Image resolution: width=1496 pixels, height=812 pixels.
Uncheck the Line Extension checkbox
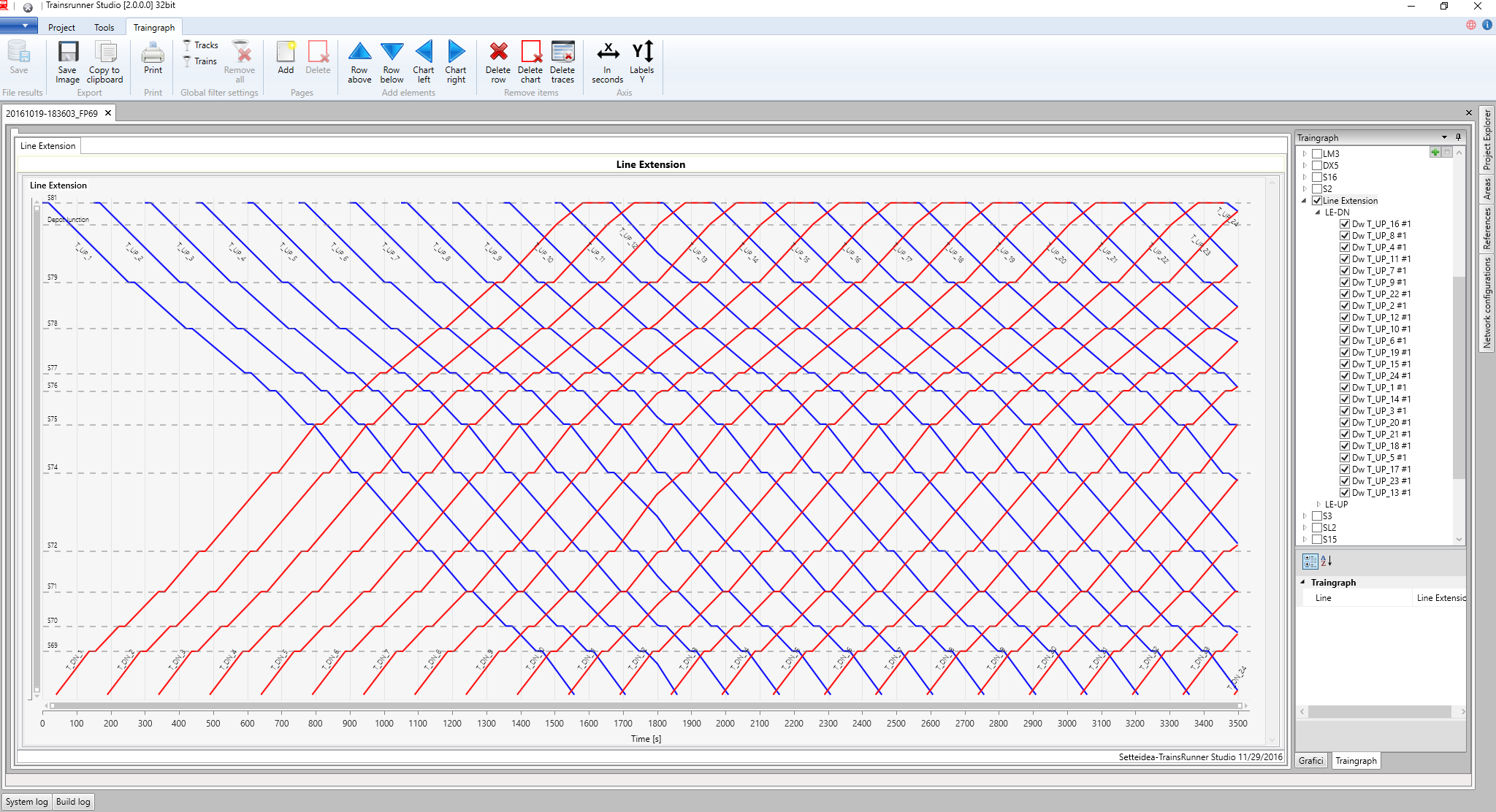pyautogui.click(x=1317, y=201)
